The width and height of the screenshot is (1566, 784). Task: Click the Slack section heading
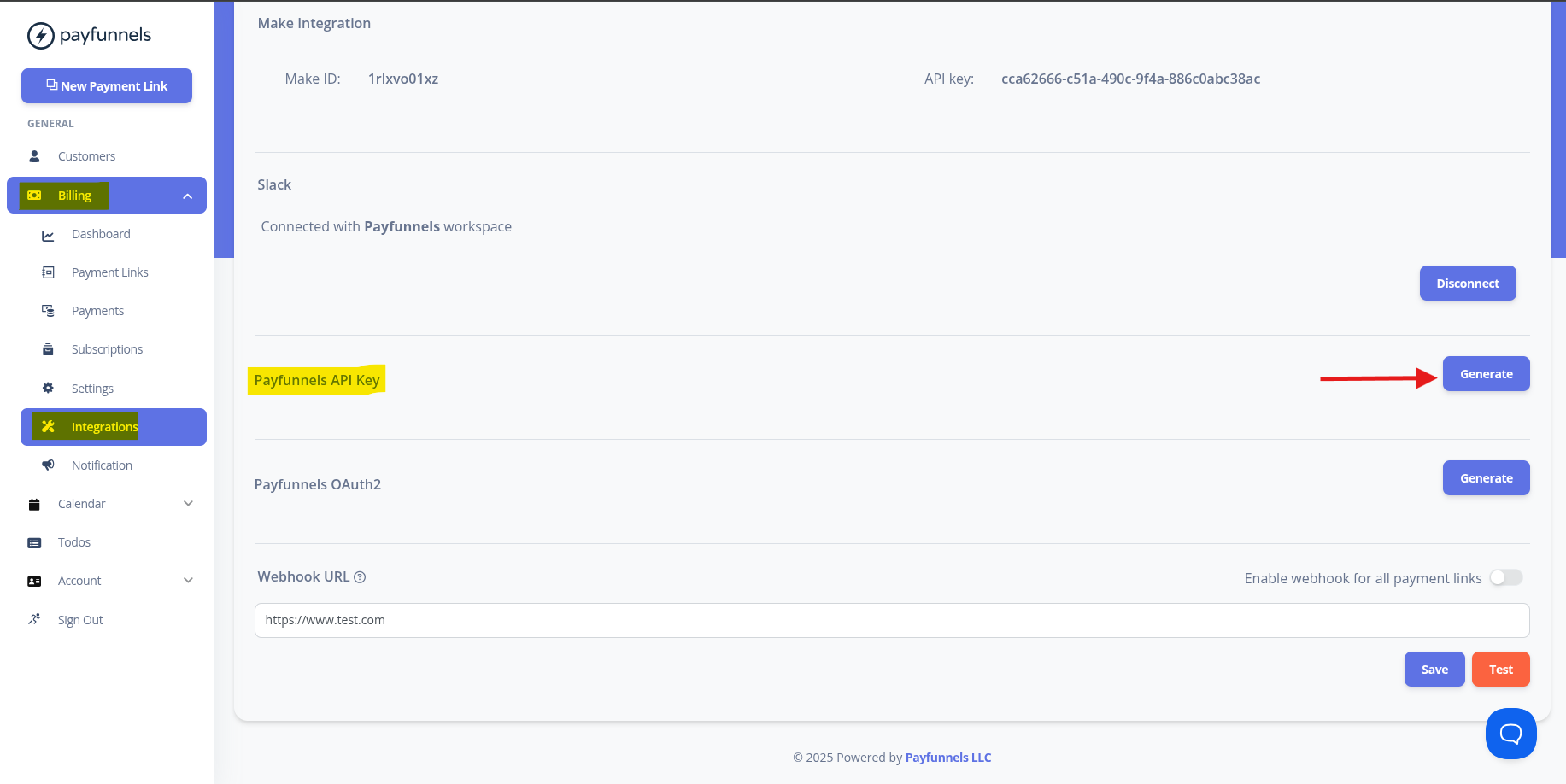(274, 184)
